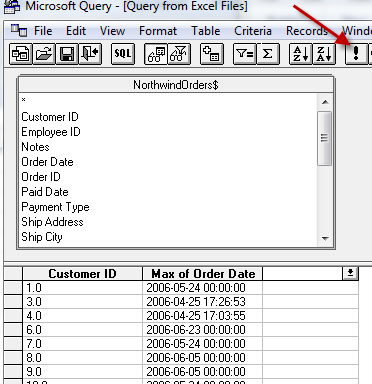Click the New Query toolbar icon
372x384 pixels.
coord(21,54)
